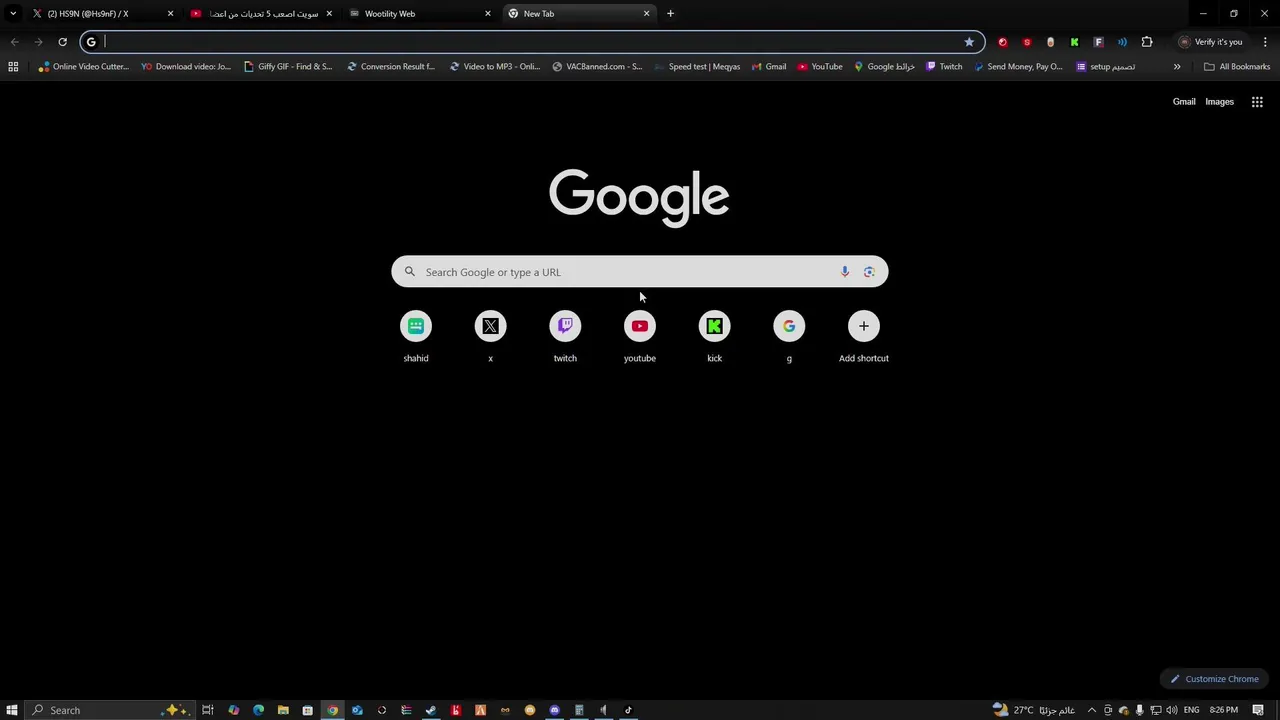The width and height of the screenshot is (1280, 720).
Task: Open the Gmail link at top right
Action: pyautogui.click(x=1184, y=102)
